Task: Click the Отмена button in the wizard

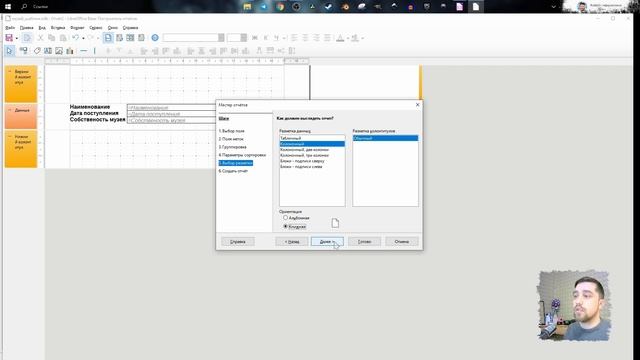Action: point(402,242)
